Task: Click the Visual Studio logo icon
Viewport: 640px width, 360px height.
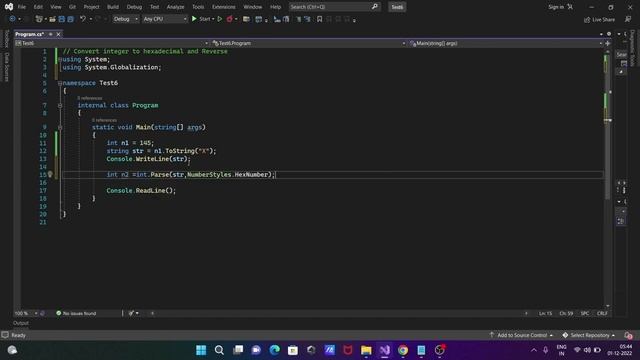Action: [9, 7]
